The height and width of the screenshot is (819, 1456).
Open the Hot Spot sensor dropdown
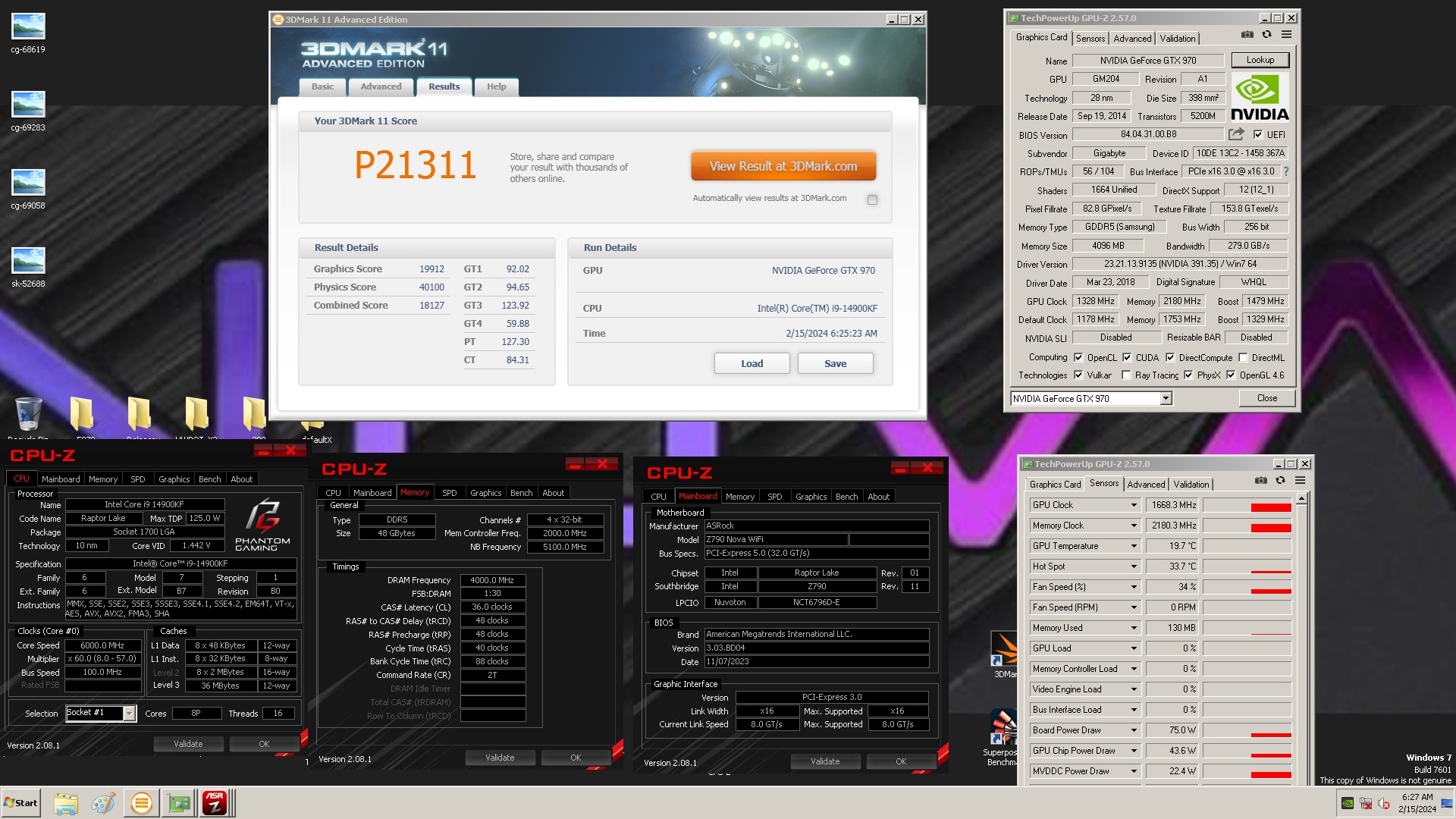tap(1134, 566)
